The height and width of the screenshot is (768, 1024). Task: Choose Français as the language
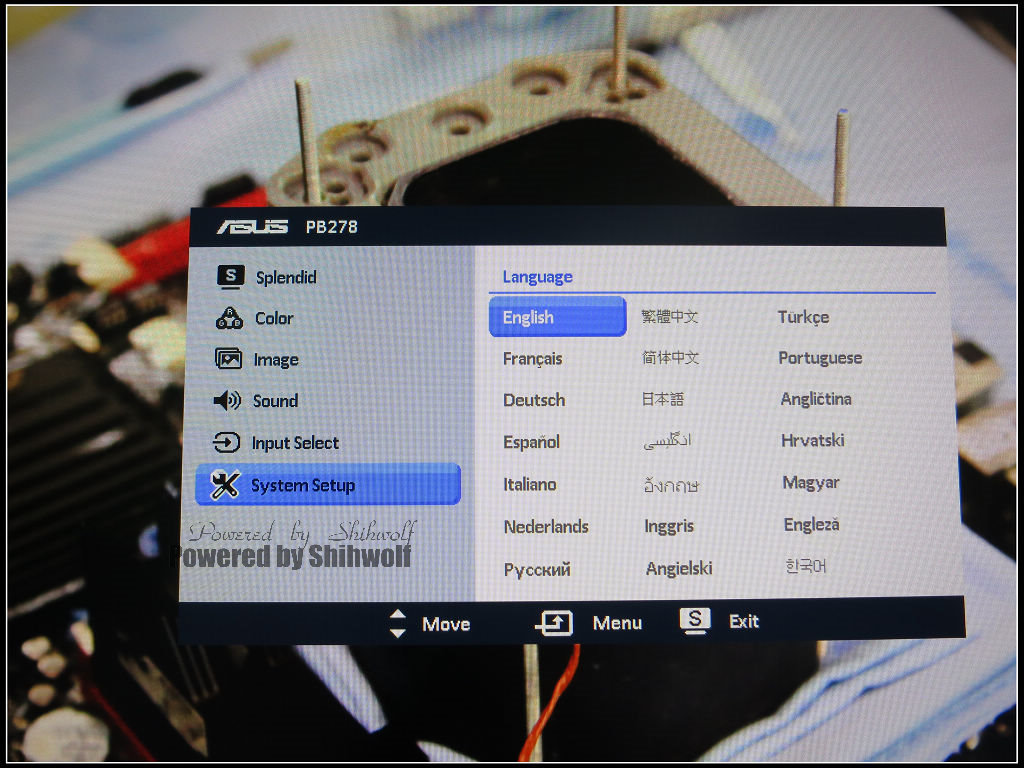click(533, 359)
